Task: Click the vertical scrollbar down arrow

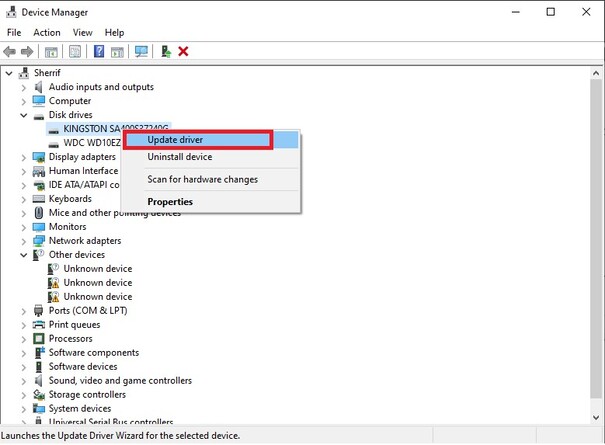Action: tap(596, 417)
